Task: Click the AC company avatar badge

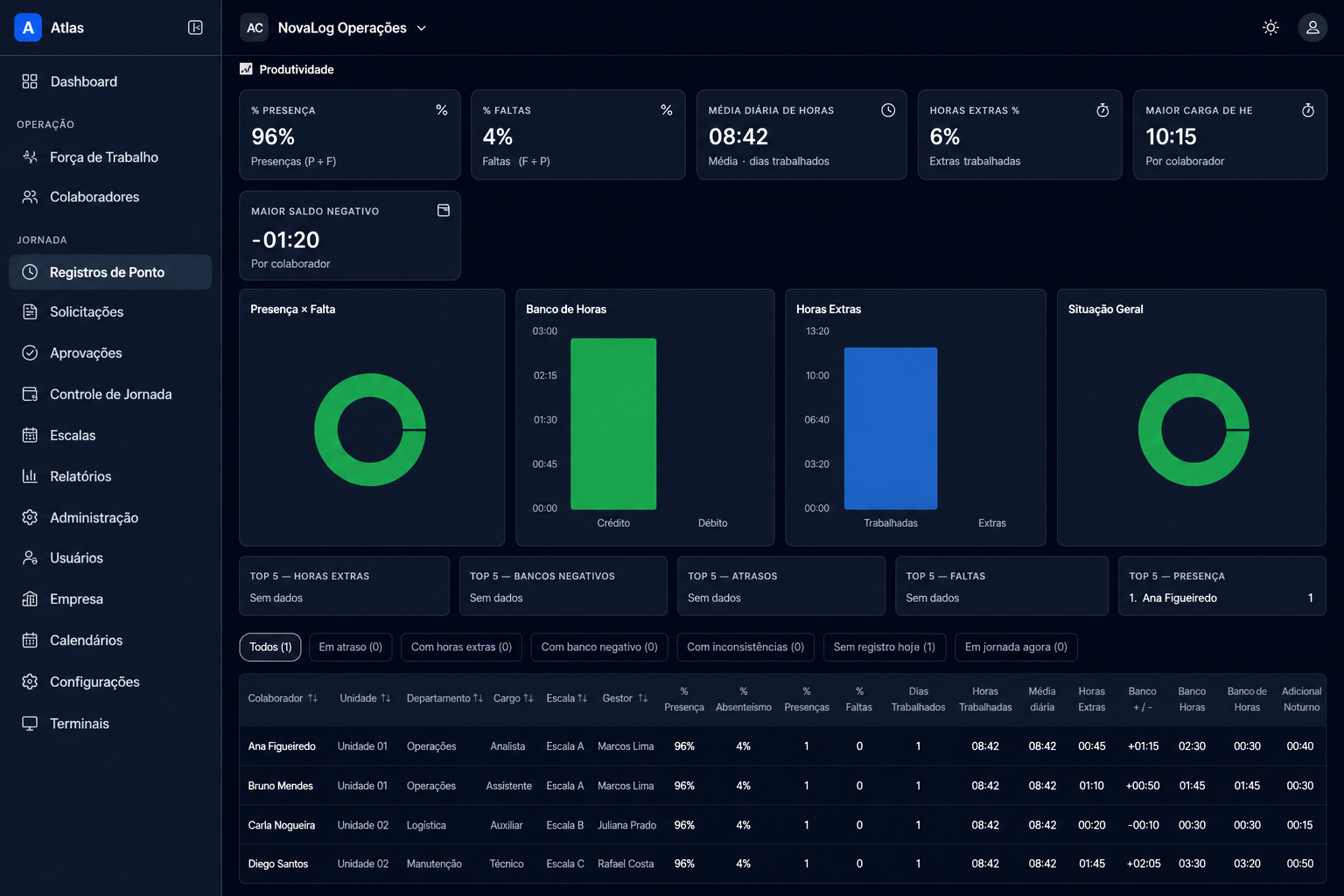Action: [x=255, y=28]
